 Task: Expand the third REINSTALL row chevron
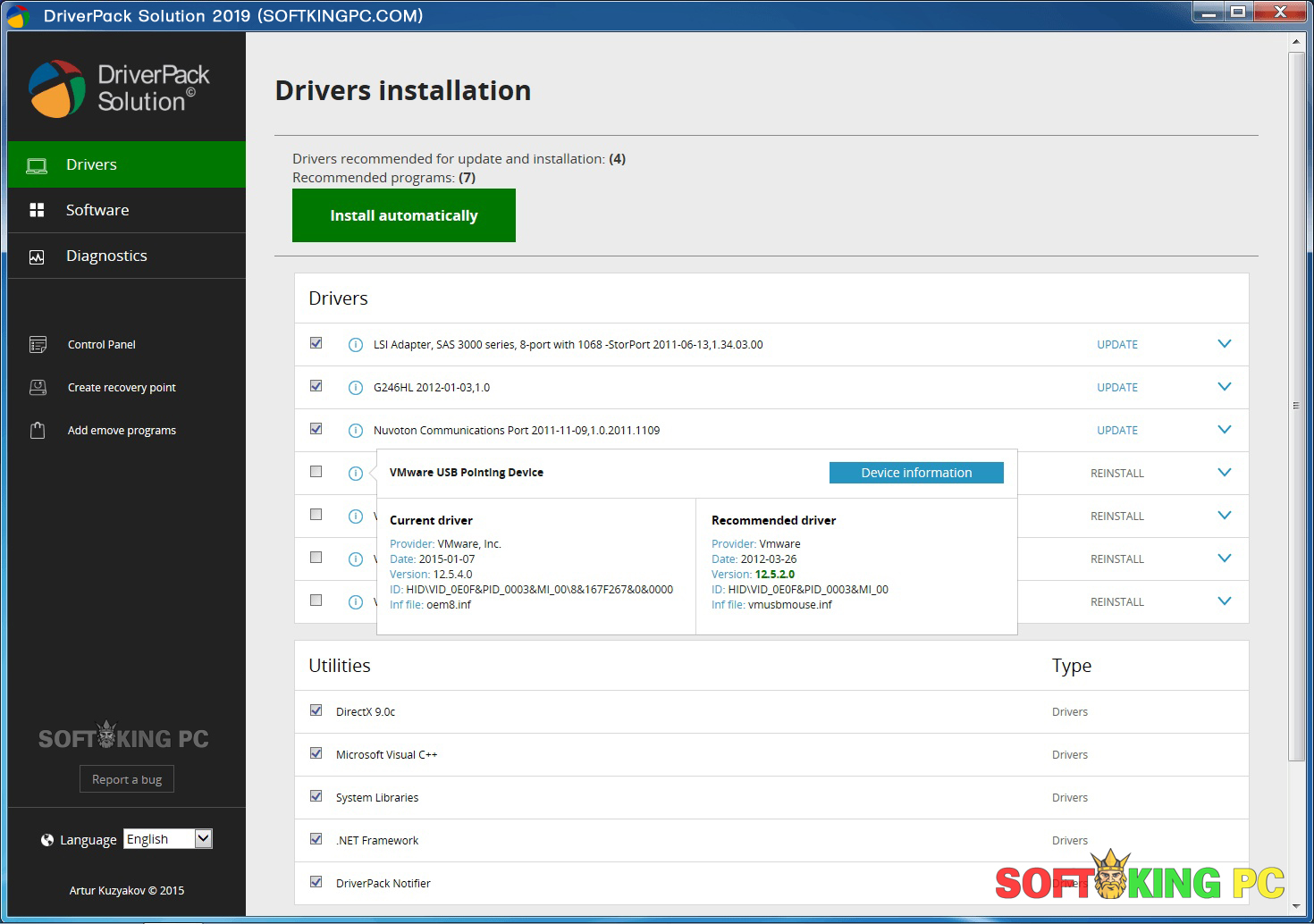(1225, 559)
